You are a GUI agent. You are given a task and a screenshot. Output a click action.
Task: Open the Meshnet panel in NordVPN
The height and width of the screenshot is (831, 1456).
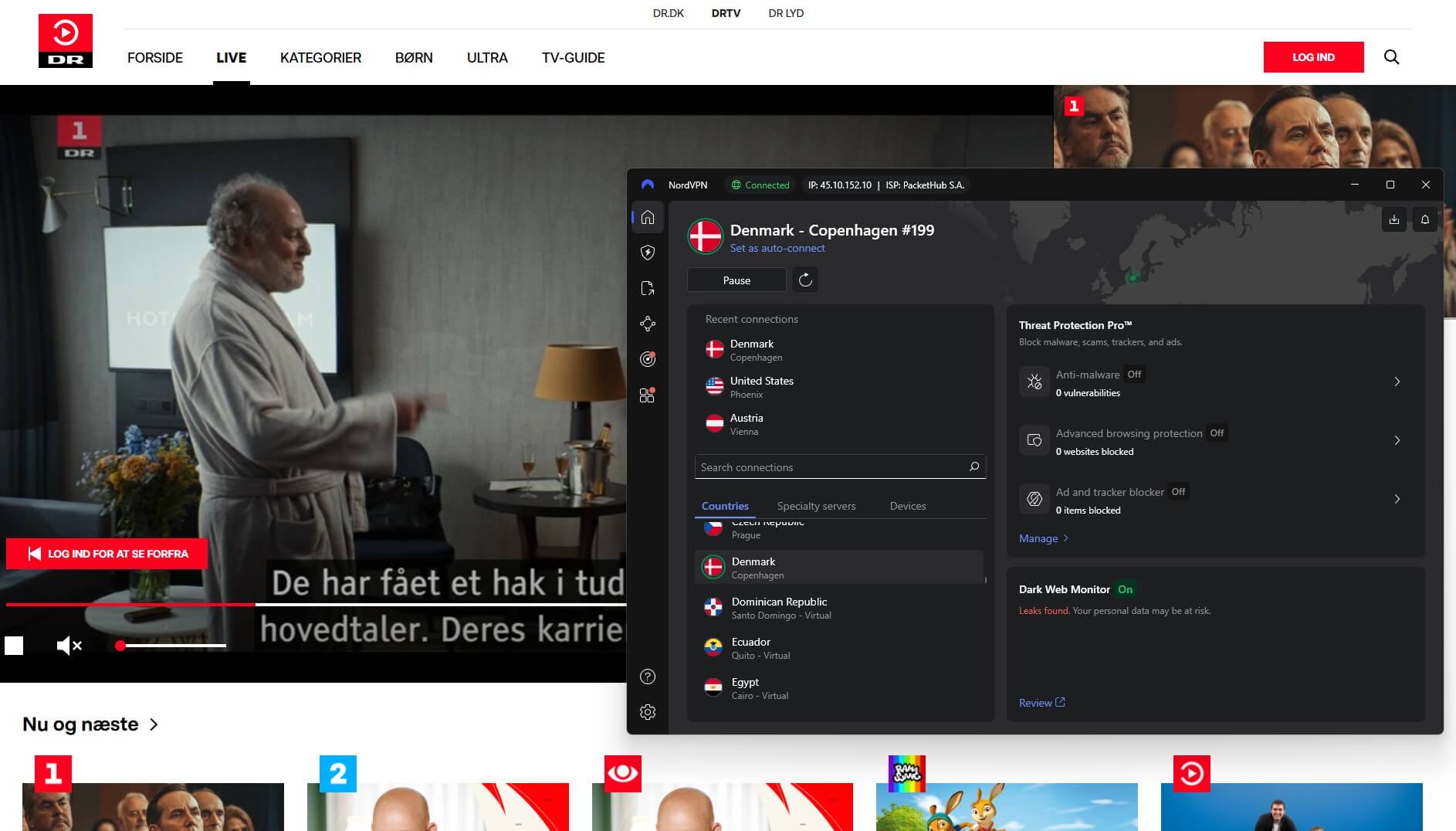[x=648, y=324]
